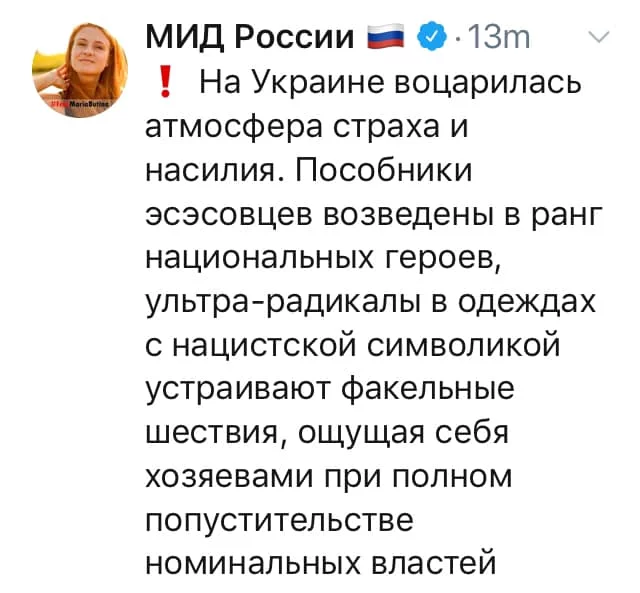Click the word 'Пособники' in the tweet
The image size is (640, 593).
pos(382,170)
